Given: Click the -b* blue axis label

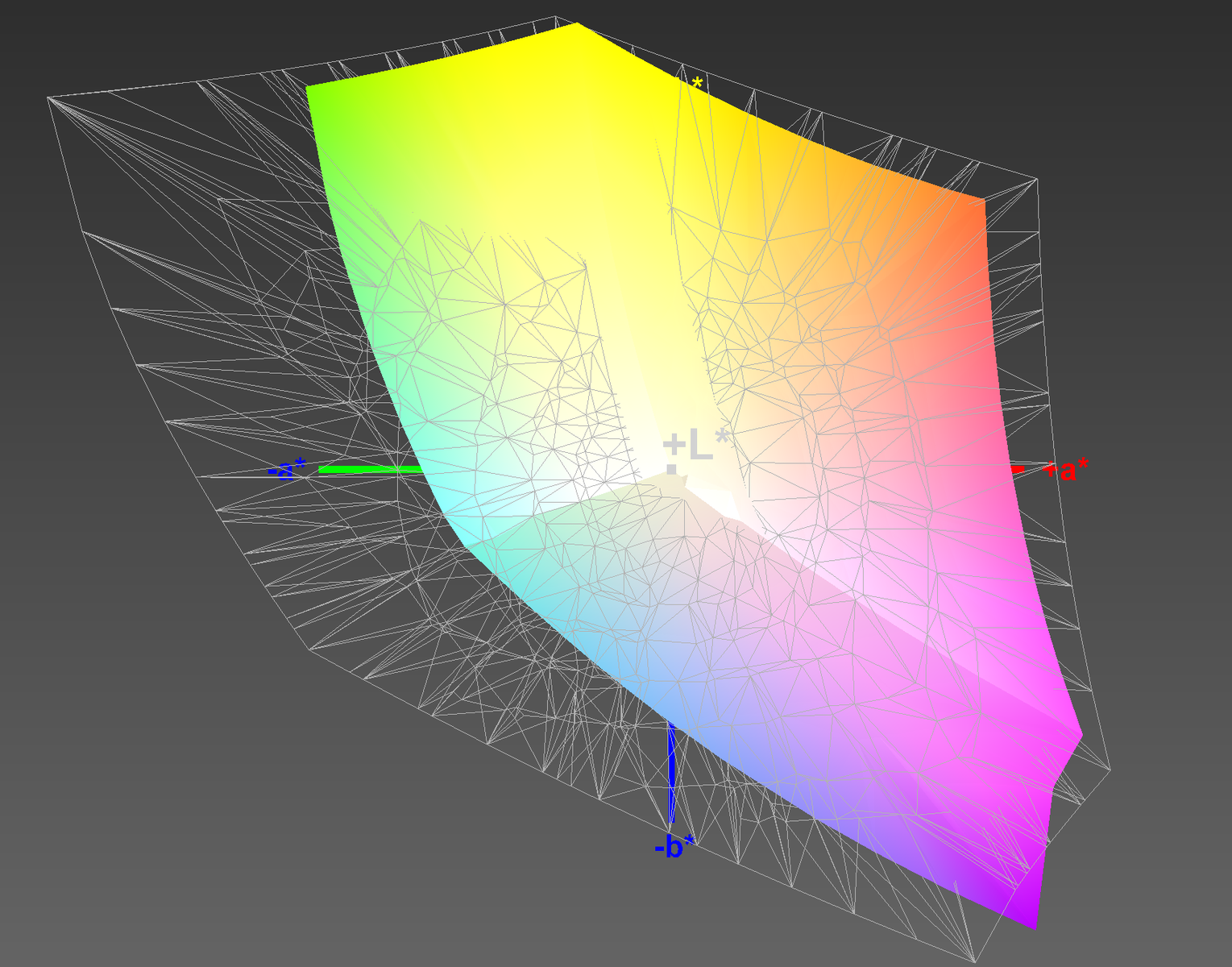Looking at the screenshot, I should click(674, 846).
